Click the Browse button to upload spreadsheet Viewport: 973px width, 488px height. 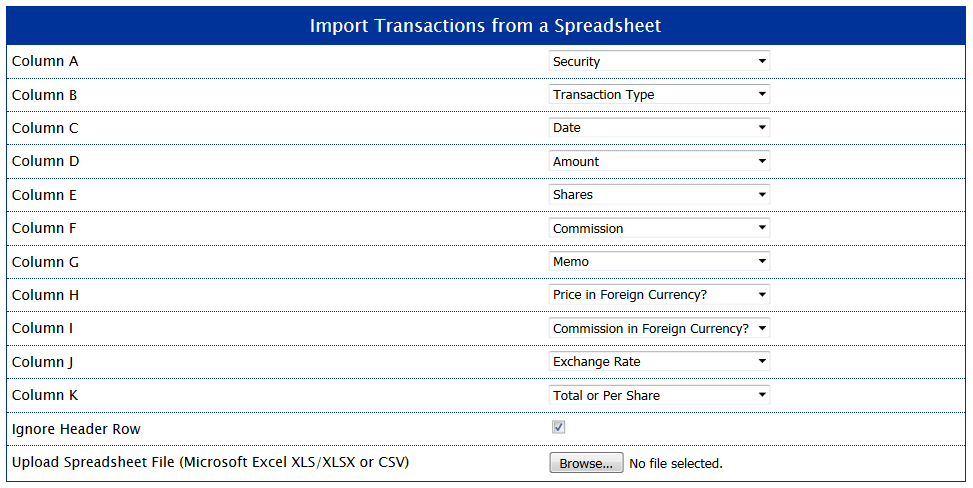[x=586, y=463]
